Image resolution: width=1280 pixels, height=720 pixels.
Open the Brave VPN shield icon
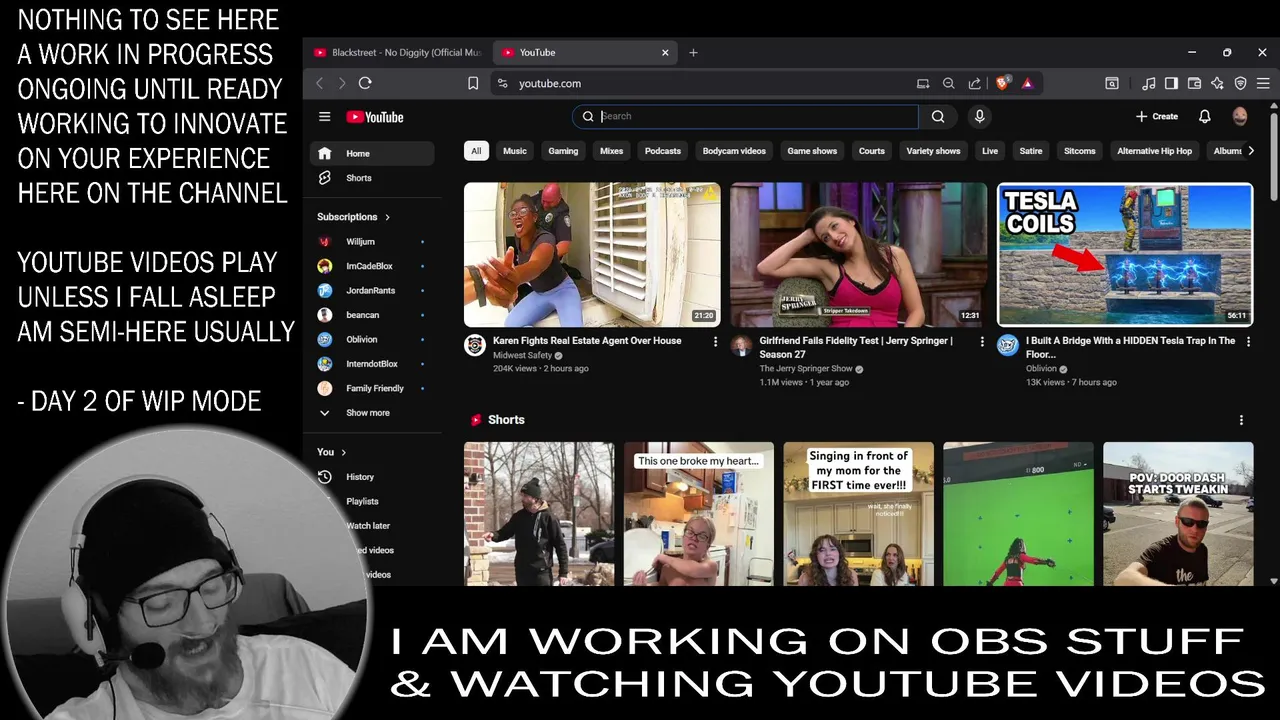(x=1241, y=83)
